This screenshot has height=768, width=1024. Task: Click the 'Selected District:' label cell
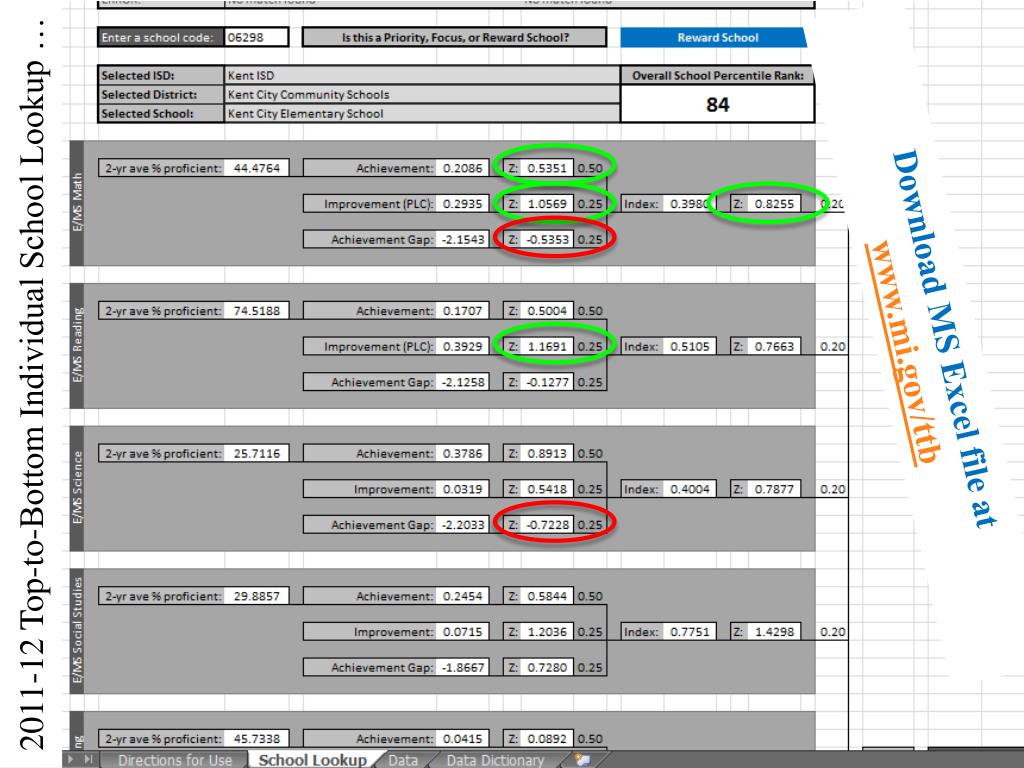pos(161,94)
